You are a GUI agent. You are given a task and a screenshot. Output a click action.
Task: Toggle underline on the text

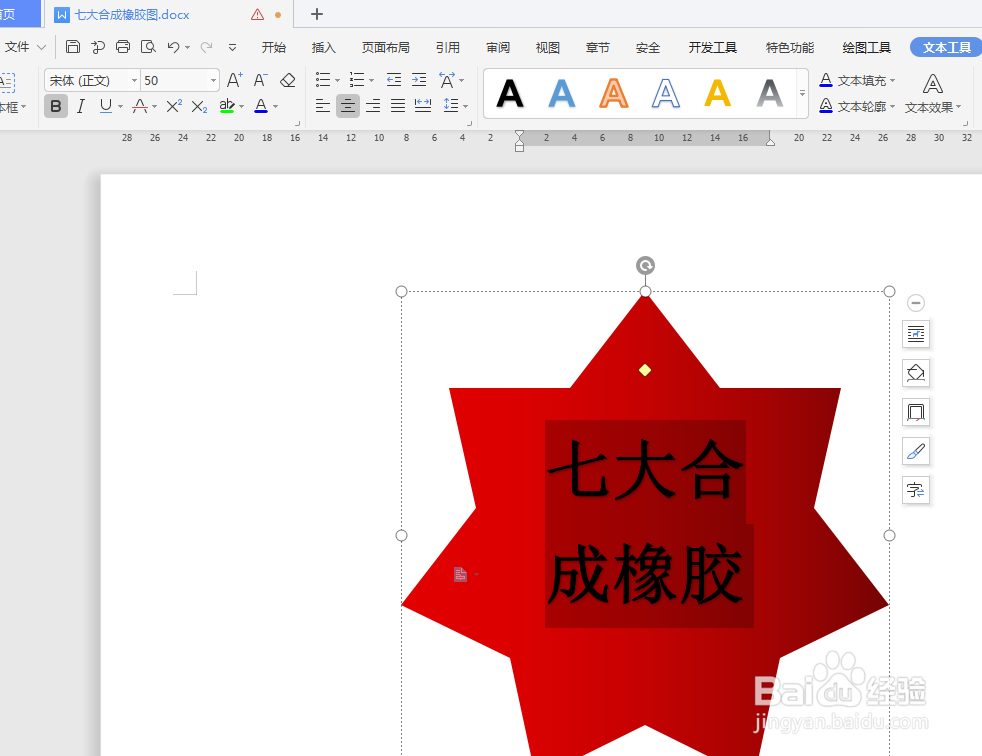104,105
